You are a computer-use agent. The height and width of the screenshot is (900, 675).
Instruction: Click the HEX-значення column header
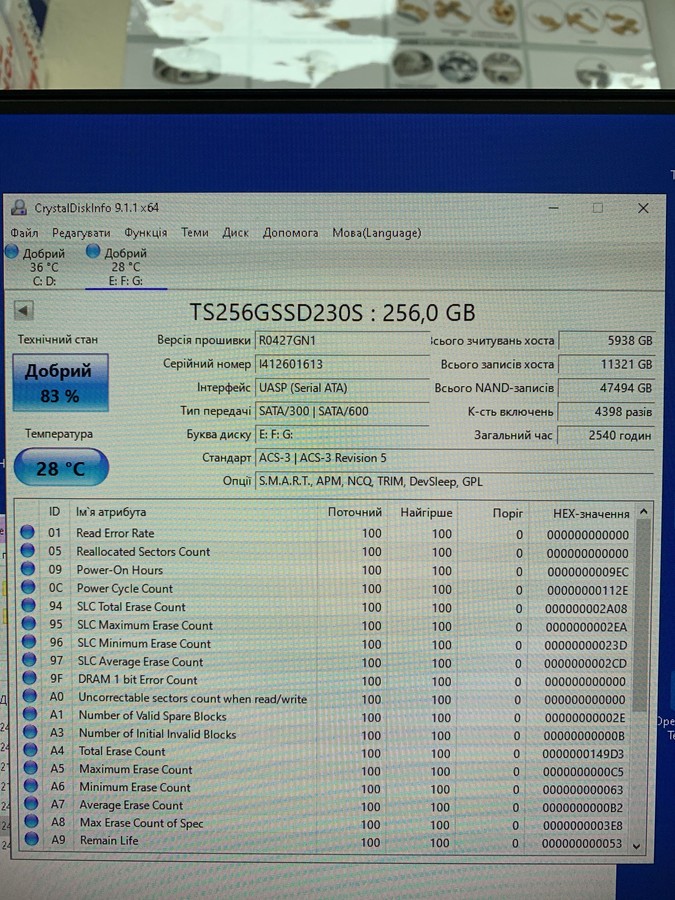pyautogui.click(x=591, y=514)
